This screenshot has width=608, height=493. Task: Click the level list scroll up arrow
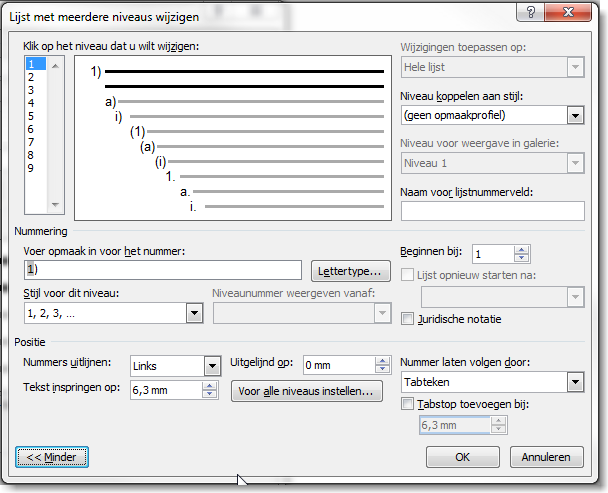pos(55,66)
